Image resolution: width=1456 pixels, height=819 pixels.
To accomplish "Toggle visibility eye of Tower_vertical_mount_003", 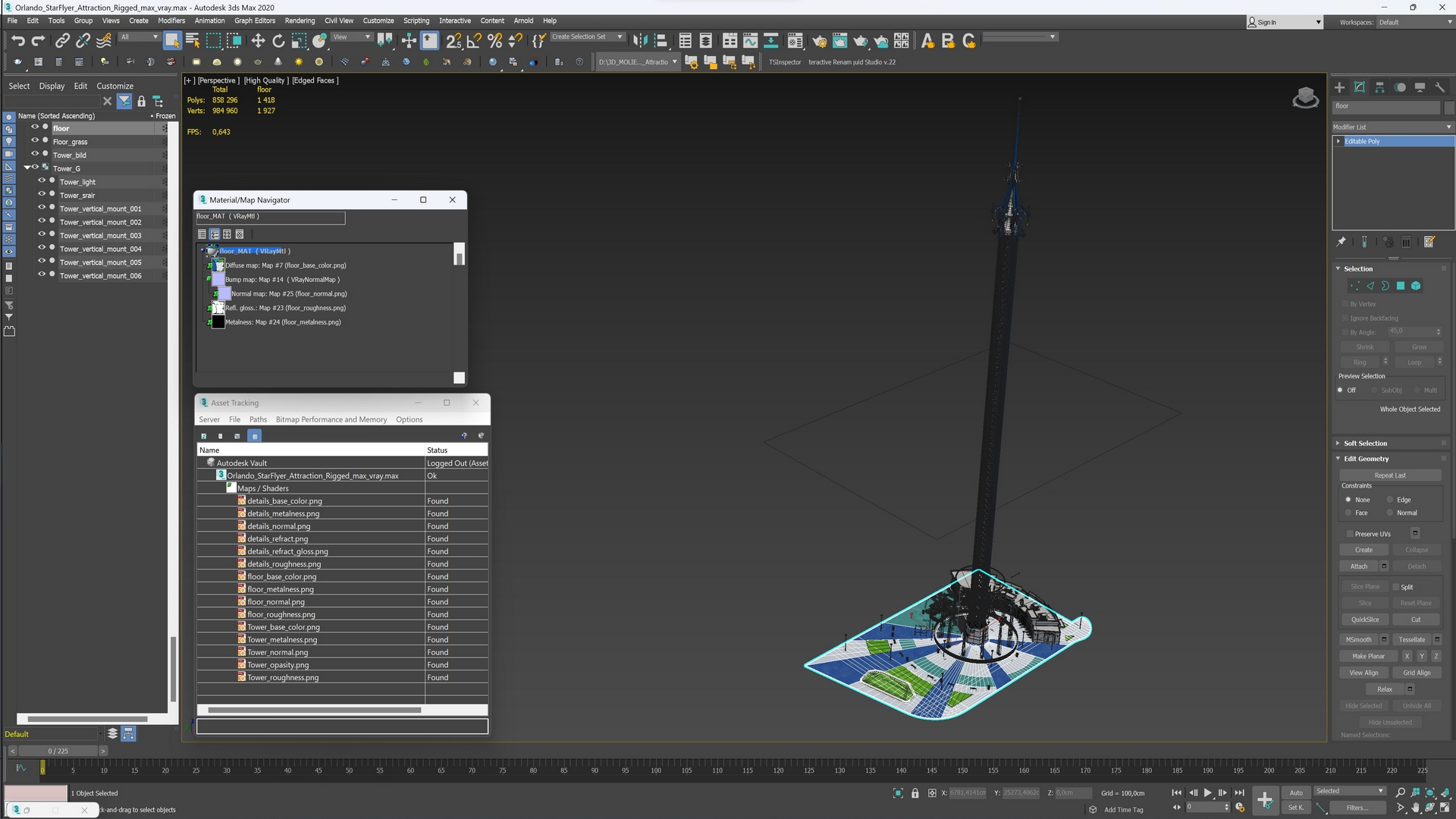I will click(42, 235).
